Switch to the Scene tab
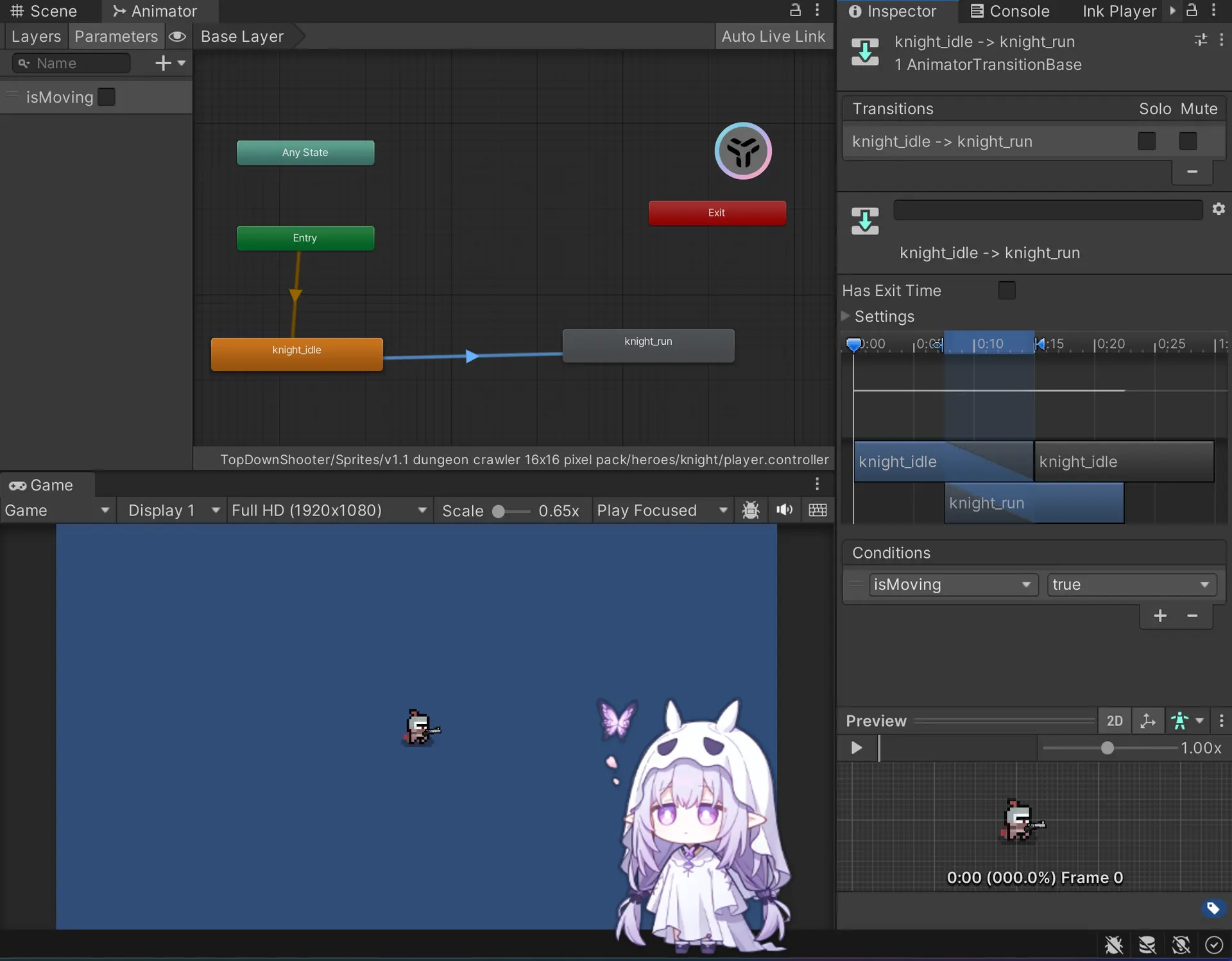Viewport: 1232px width, 961px height. (44, 11)
